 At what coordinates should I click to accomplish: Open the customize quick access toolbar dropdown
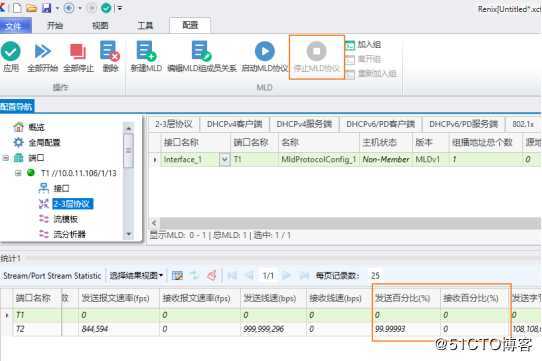pyautogui.click(x=120, y=8)
